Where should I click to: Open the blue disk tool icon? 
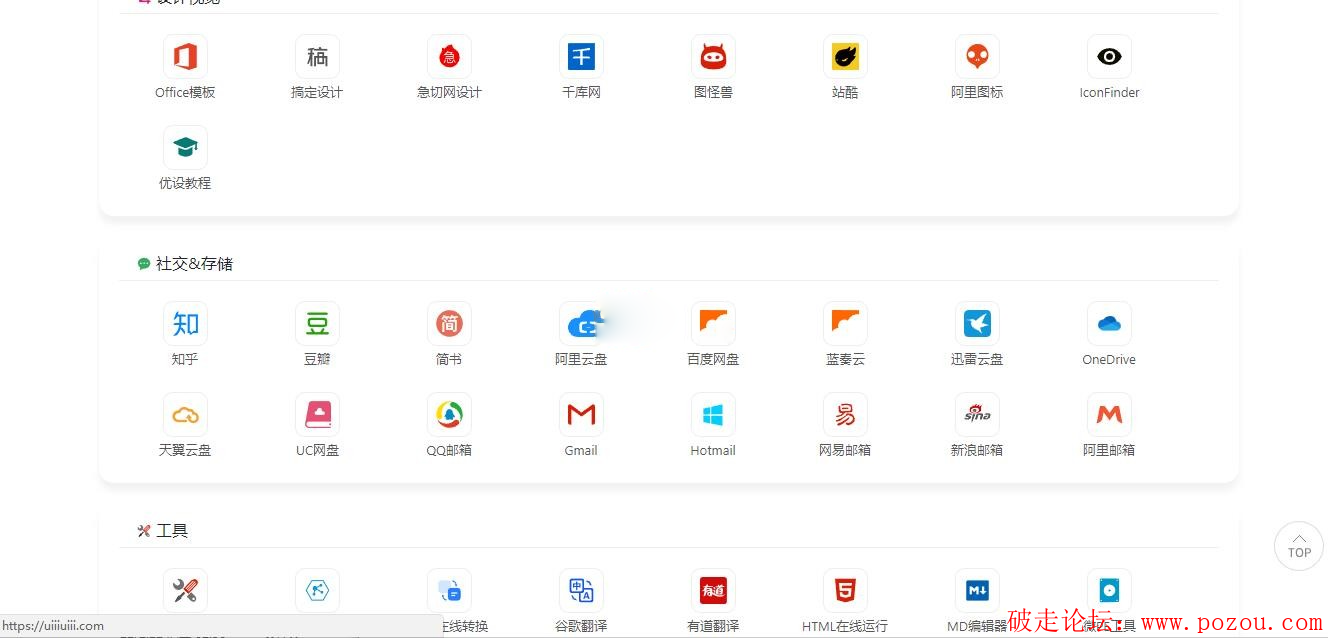click(1109, 591)
